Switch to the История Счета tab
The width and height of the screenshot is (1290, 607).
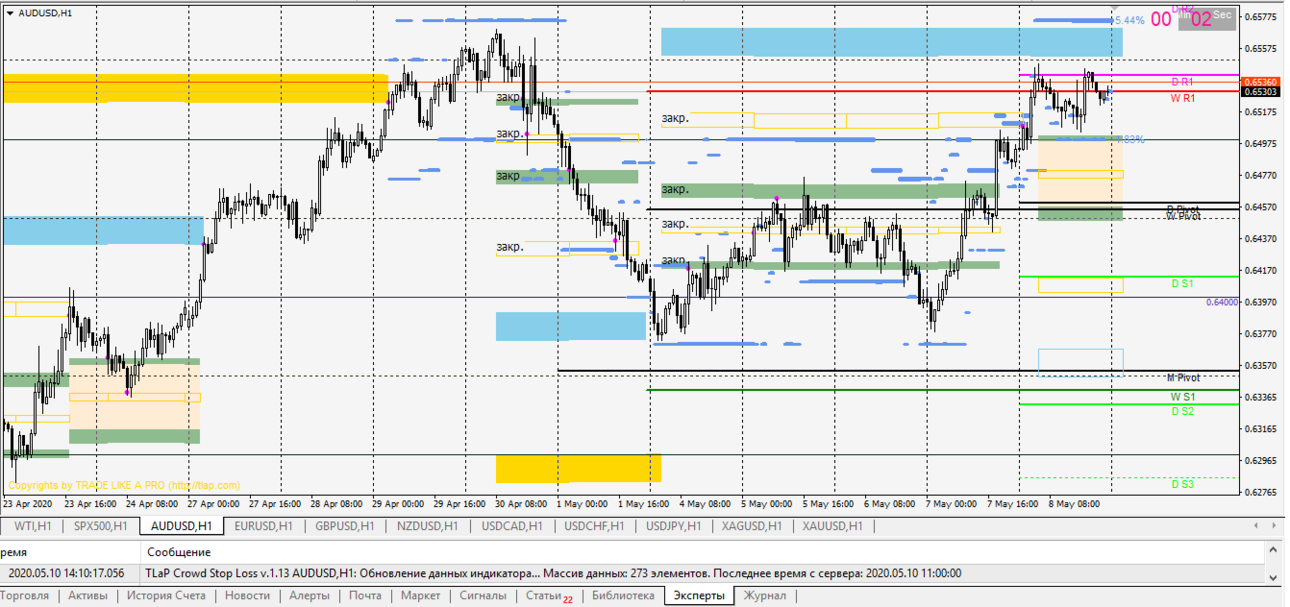166,596
